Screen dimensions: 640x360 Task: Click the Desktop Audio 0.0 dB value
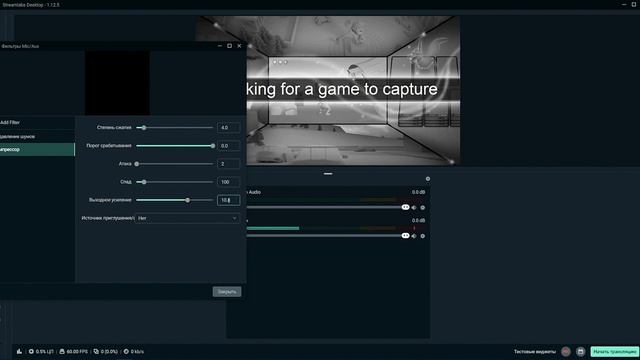click(418, 192)
